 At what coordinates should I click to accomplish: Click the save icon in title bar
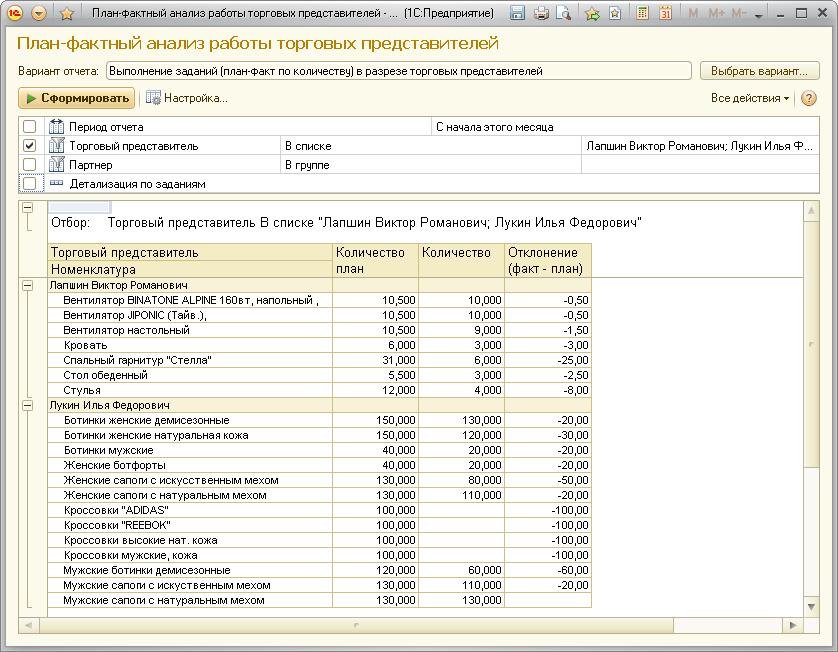517,14
